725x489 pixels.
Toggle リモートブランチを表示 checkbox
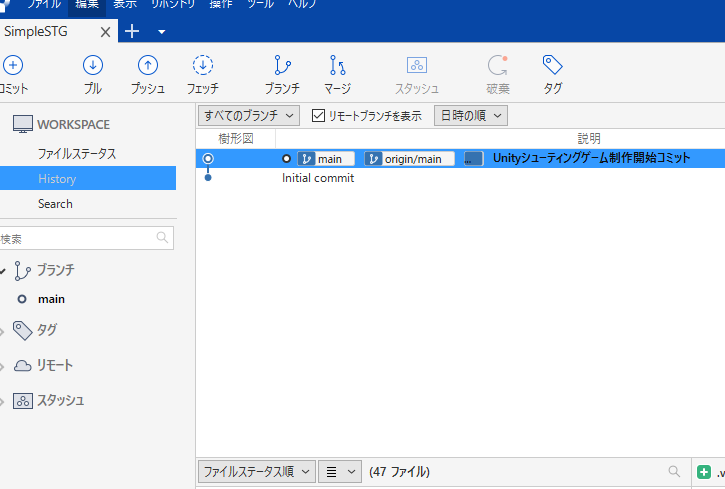tap(318, 116)
